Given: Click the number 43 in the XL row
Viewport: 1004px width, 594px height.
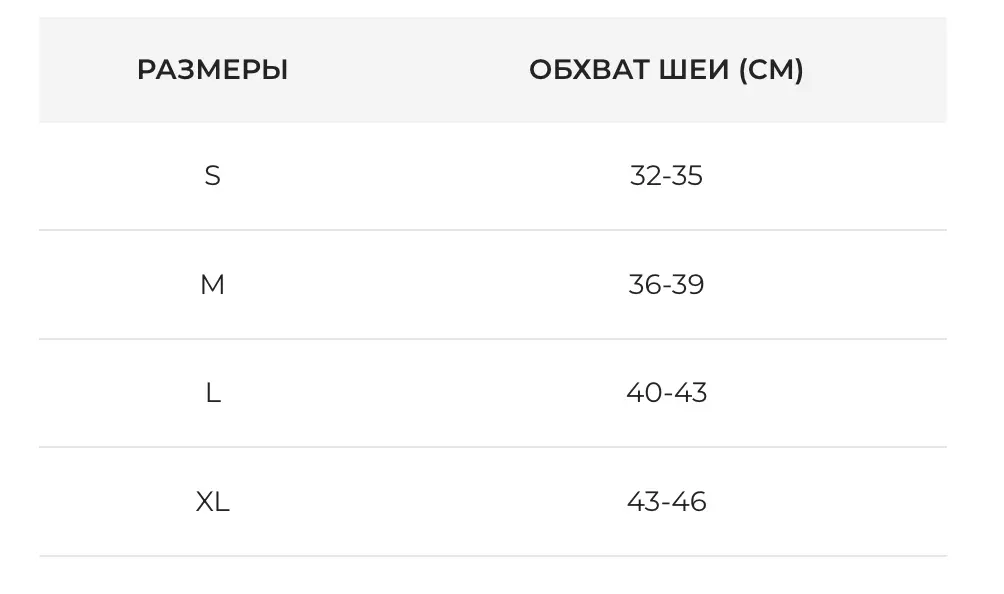Looking at the screenshot, I should (x=643, y=501).
